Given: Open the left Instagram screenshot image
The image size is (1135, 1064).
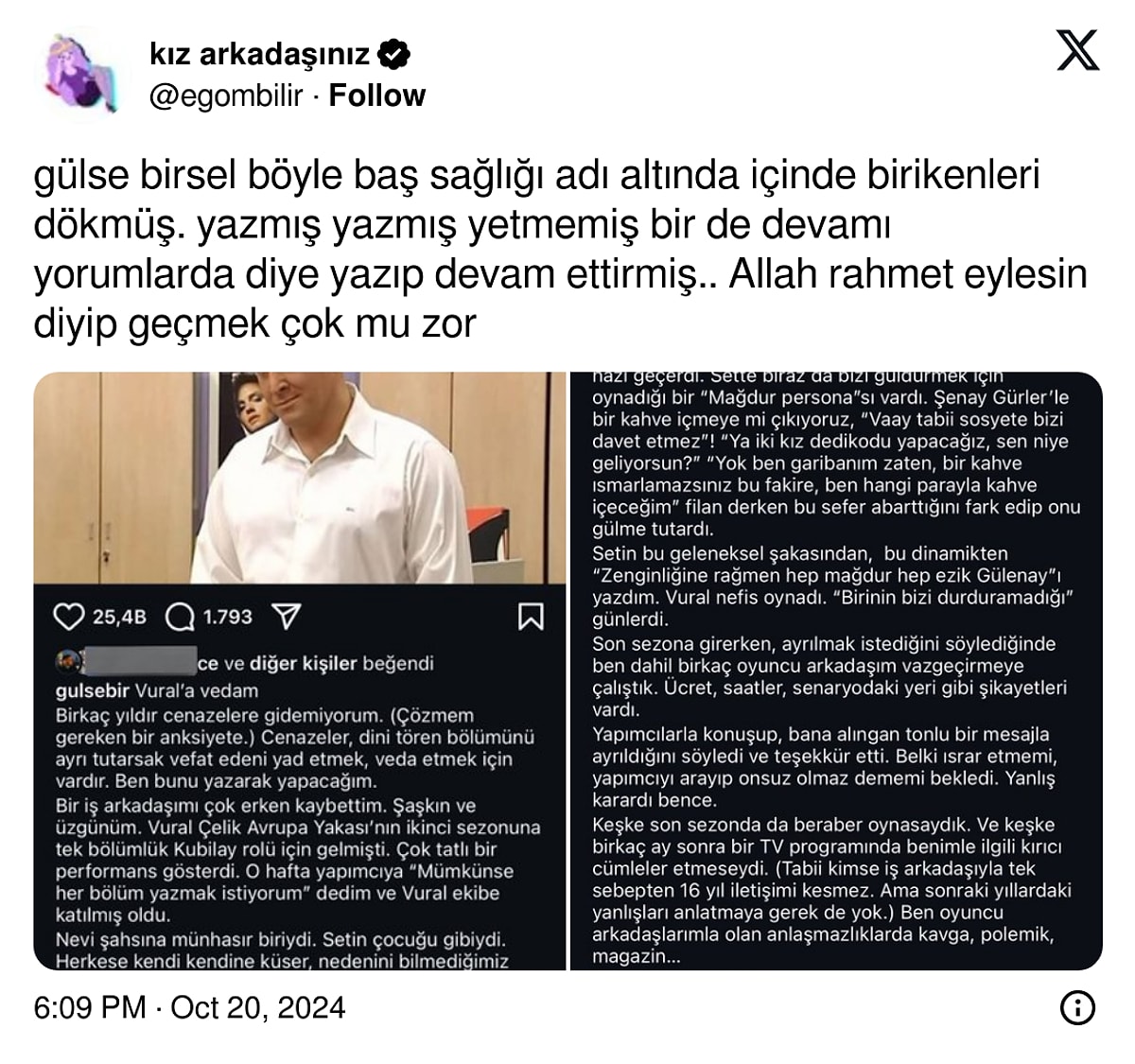Looking at the screenshot, I should [x=299, y=671].
